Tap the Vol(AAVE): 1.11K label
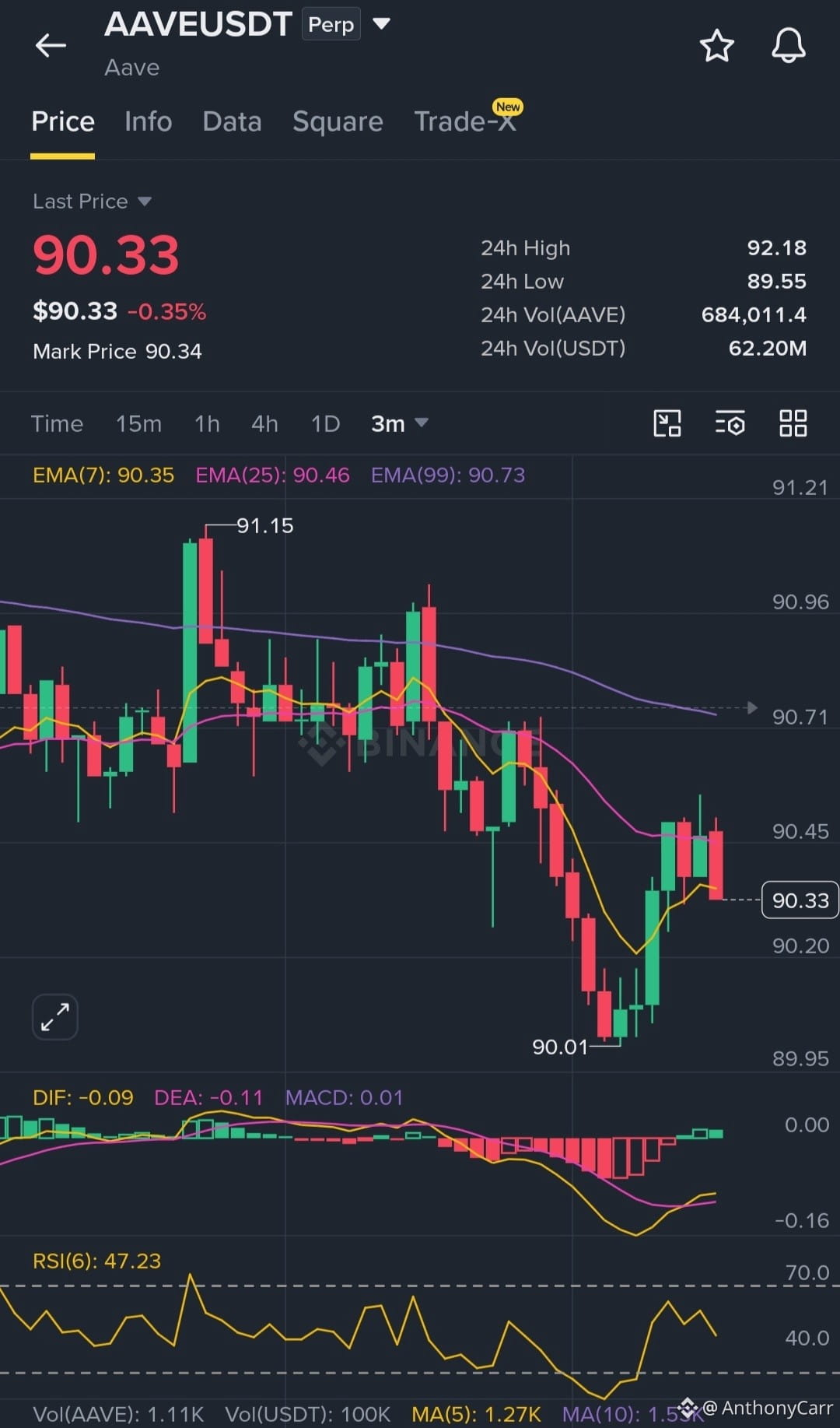The height and width of the screenshot is (1428, 840). (118, 1414)
